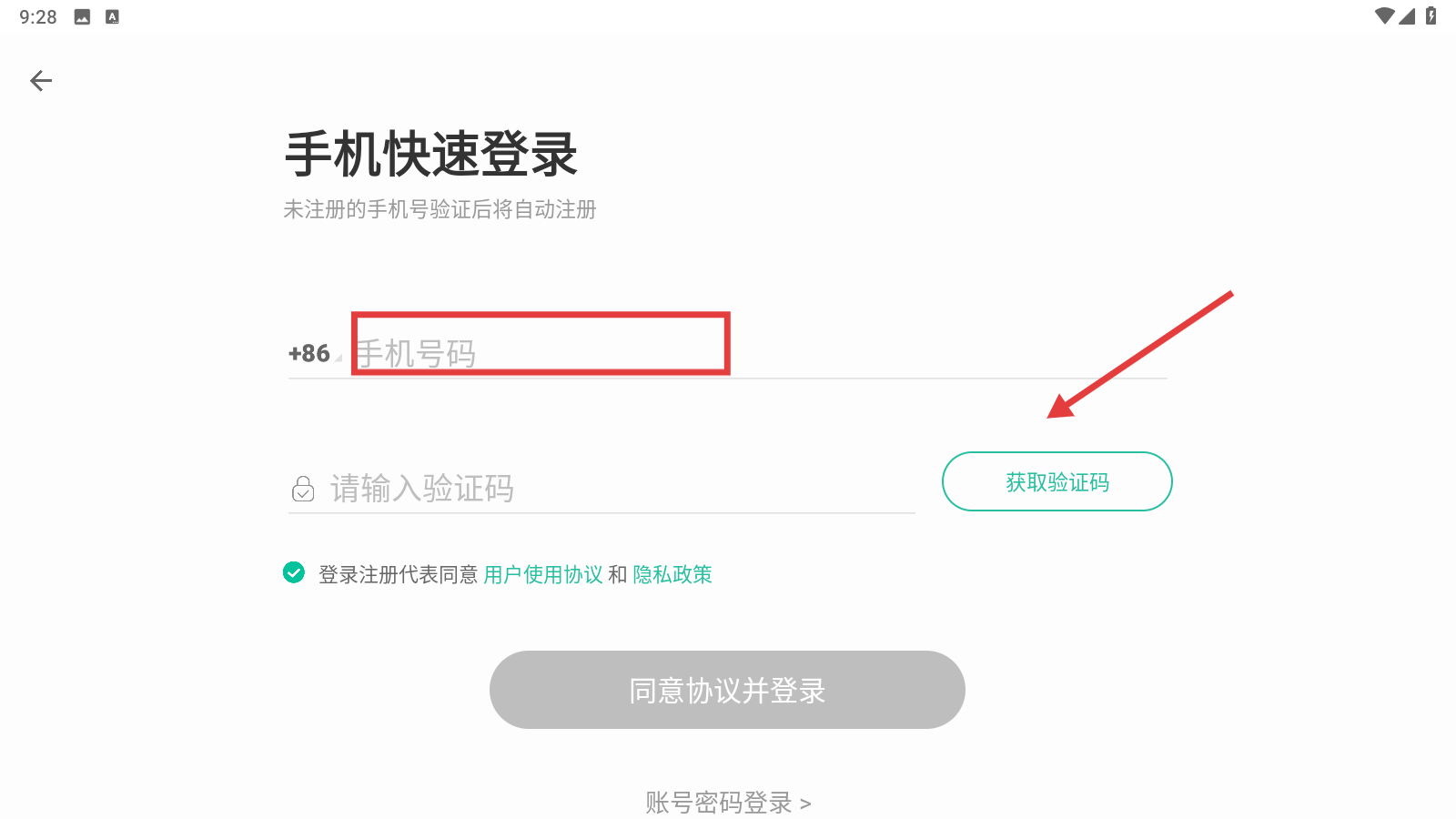Tap the back arrow

[x=41, y=81]
